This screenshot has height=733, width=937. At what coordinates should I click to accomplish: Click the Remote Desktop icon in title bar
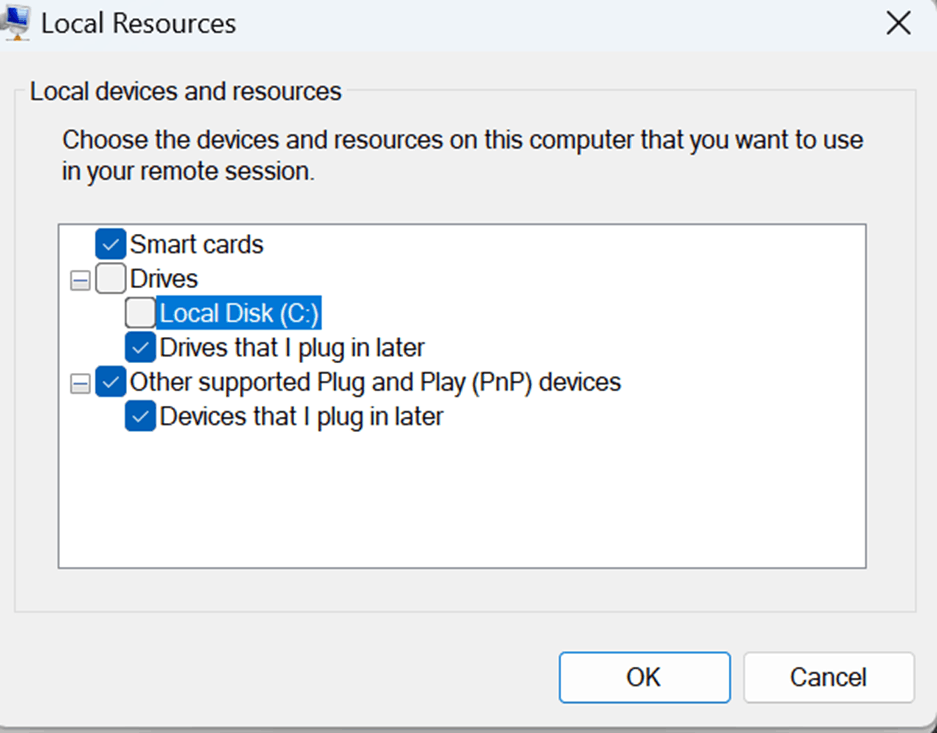click(x=16, y=23)
